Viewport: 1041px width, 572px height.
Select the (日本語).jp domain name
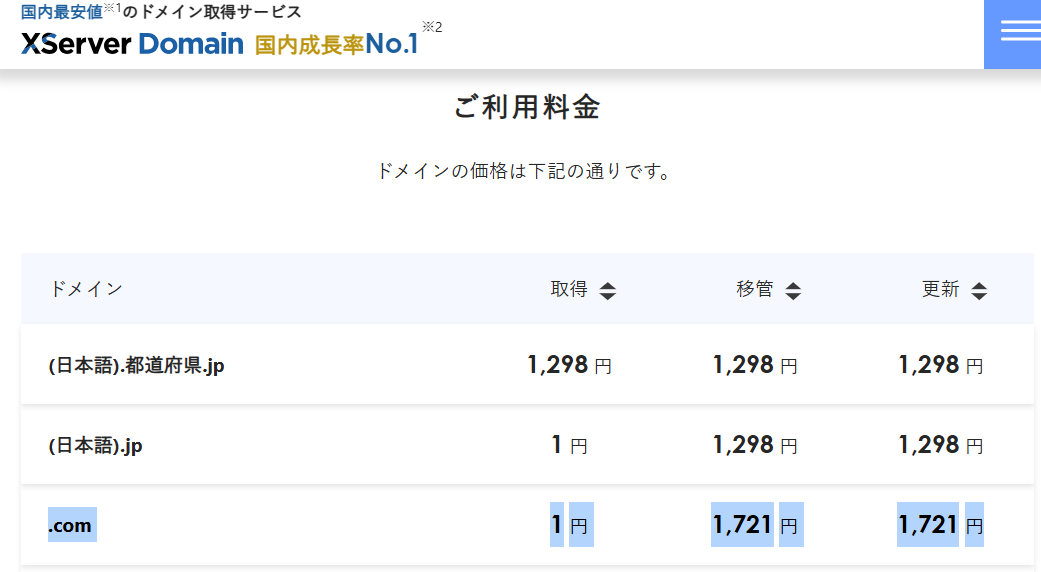click(95, 446)
